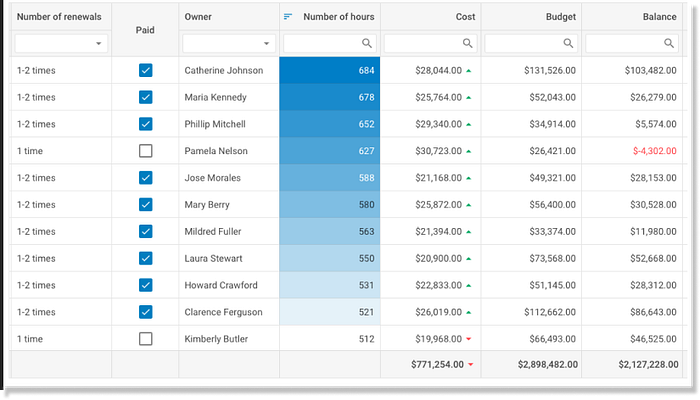Viewport: 700px width, 400px height.
Task: Click green up arrow beside $25,764.00 cost
Action: coord(469,97)
